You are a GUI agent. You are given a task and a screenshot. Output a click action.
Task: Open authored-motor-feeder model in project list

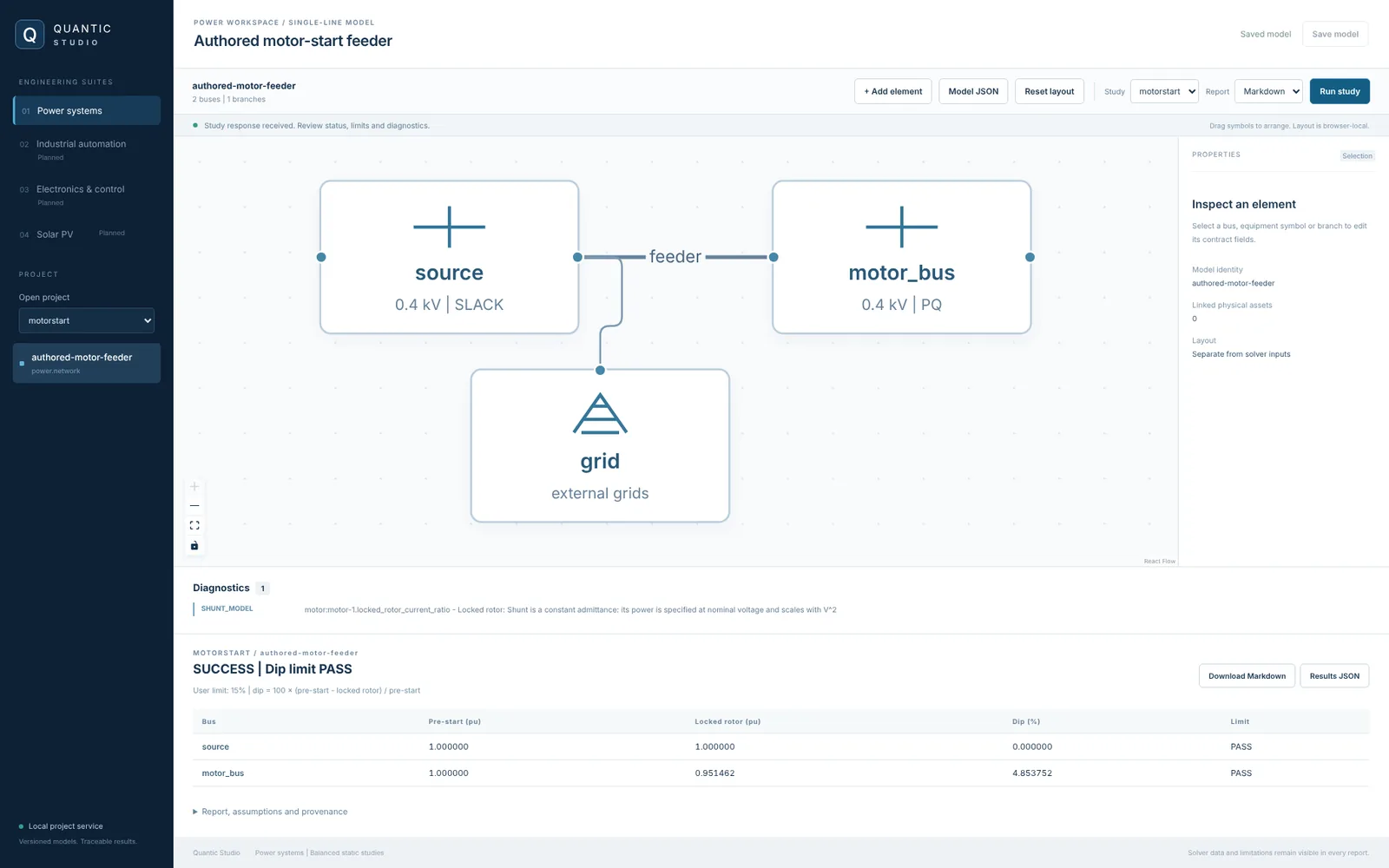click(x=87, y=363)
